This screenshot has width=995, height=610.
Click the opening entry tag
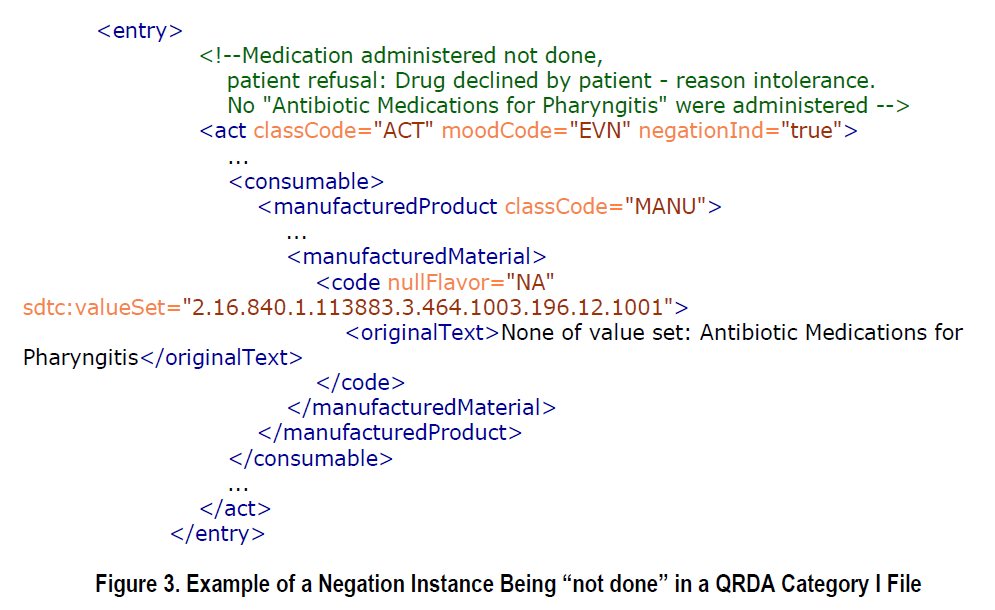(x=140, y=30)
